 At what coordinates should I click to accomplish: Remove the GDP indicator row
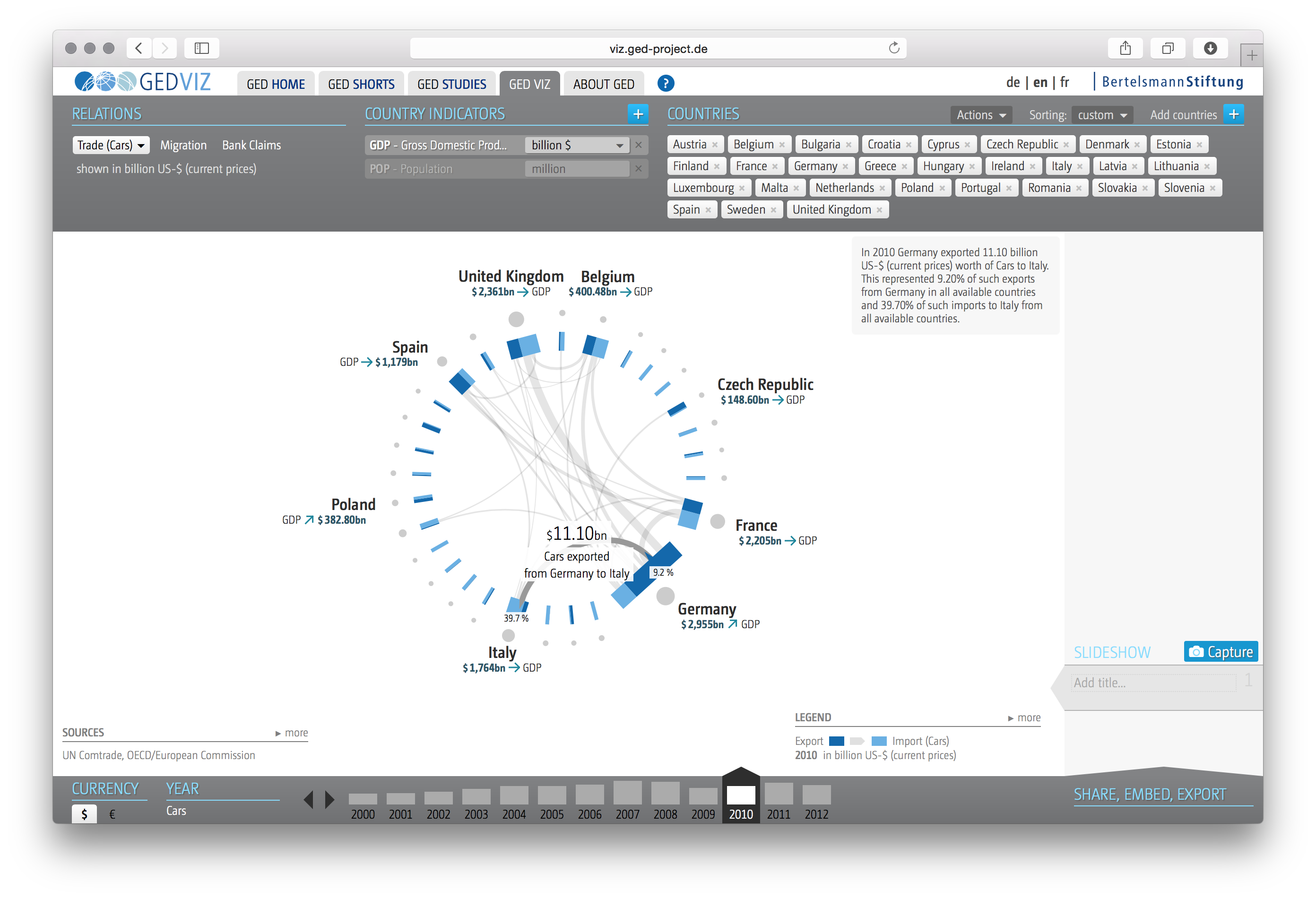coord(638,145)
